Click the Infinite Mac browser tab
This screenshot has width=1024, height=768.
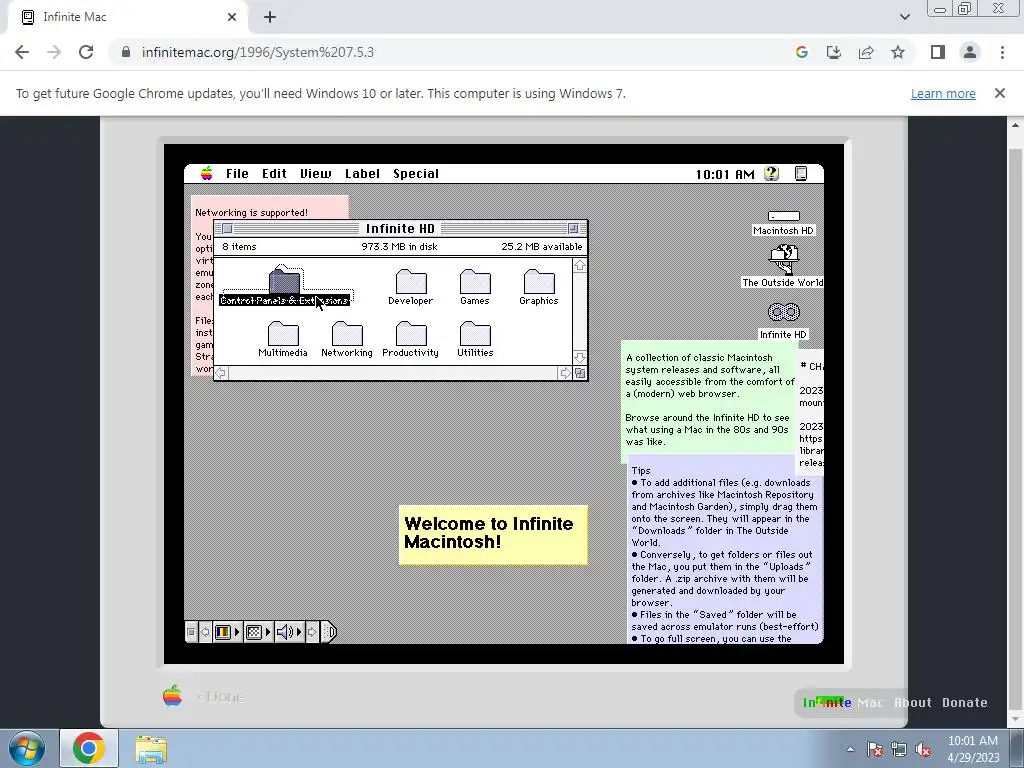tap(128, 18)
